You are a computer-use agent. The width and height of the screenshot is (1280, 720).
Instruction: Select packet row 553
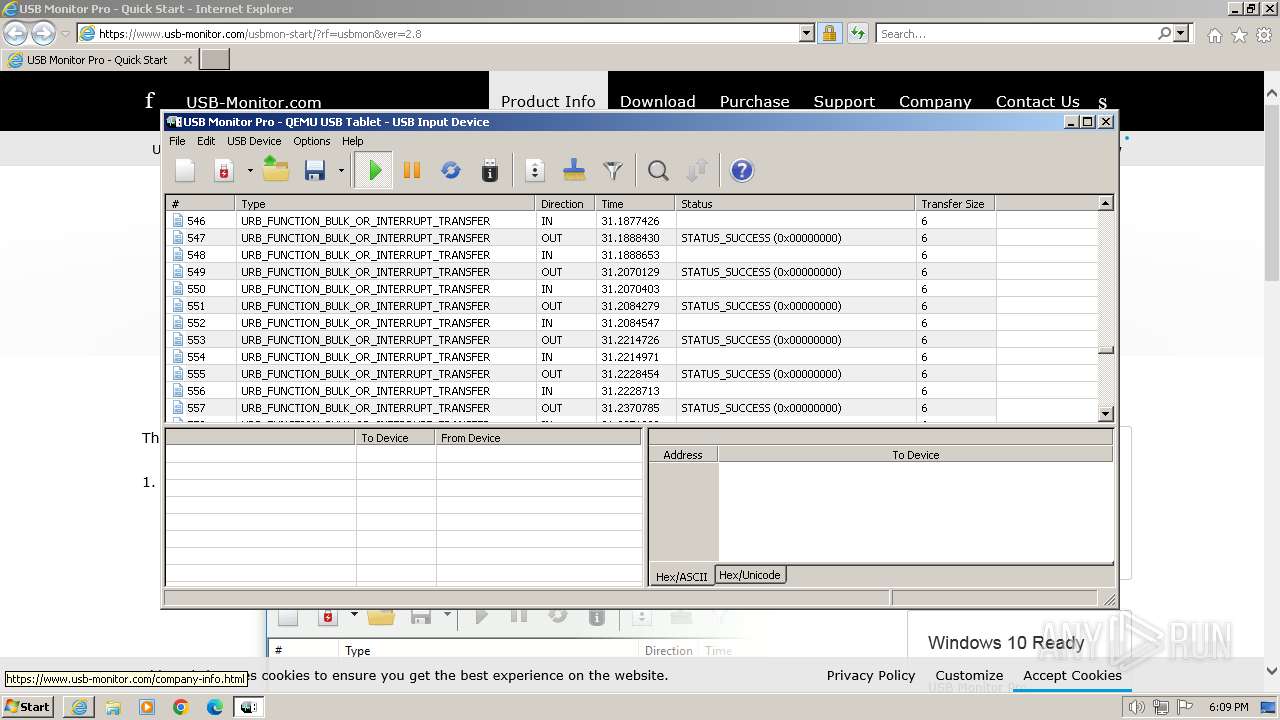632,340
